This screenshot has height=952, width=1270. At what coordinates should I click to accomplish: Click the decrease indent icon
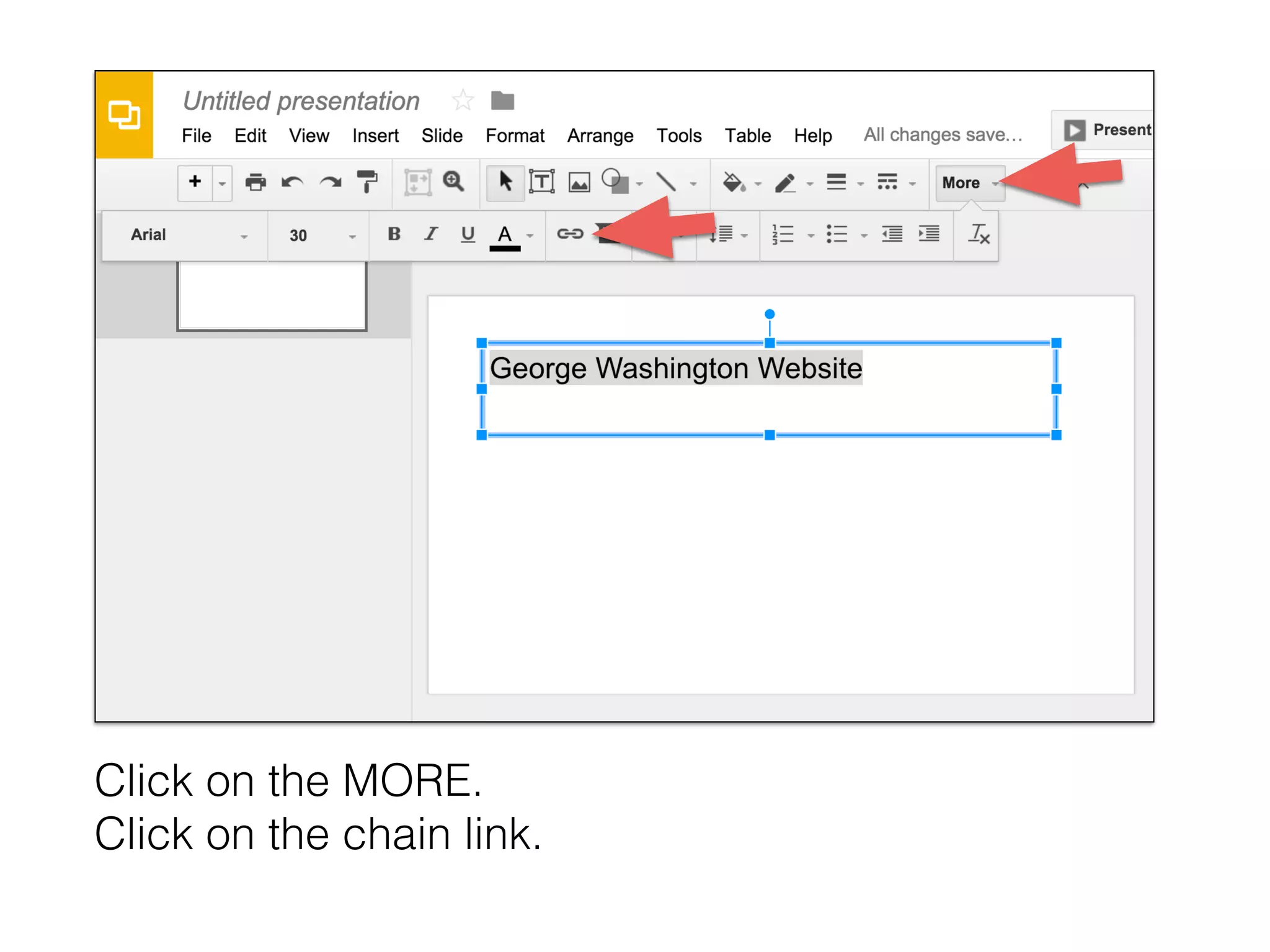pos(892,234)
